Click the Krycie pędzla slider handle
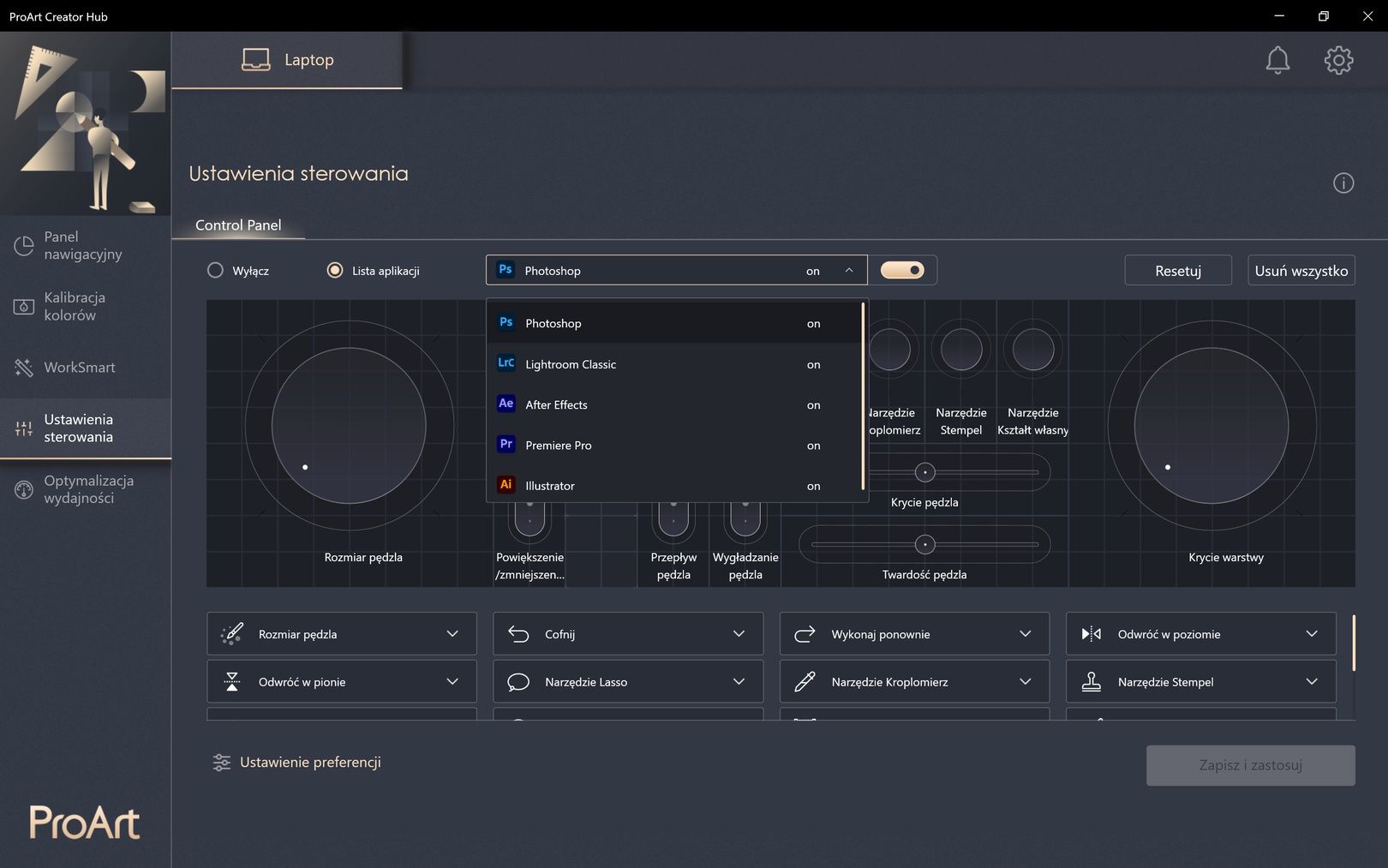 [924, 472]
